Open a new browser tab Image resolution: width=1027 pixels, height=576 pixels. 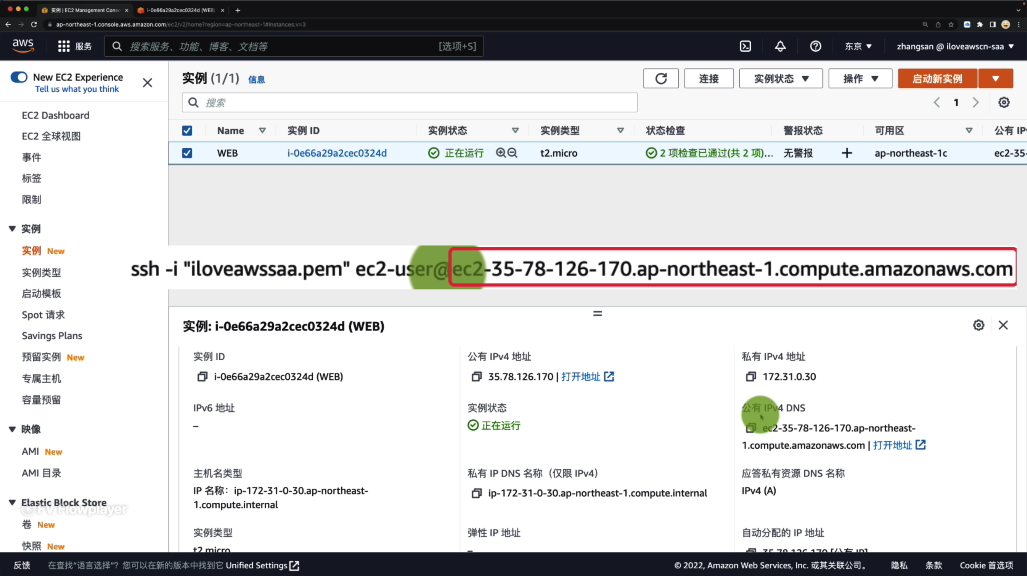coord(238,10)
